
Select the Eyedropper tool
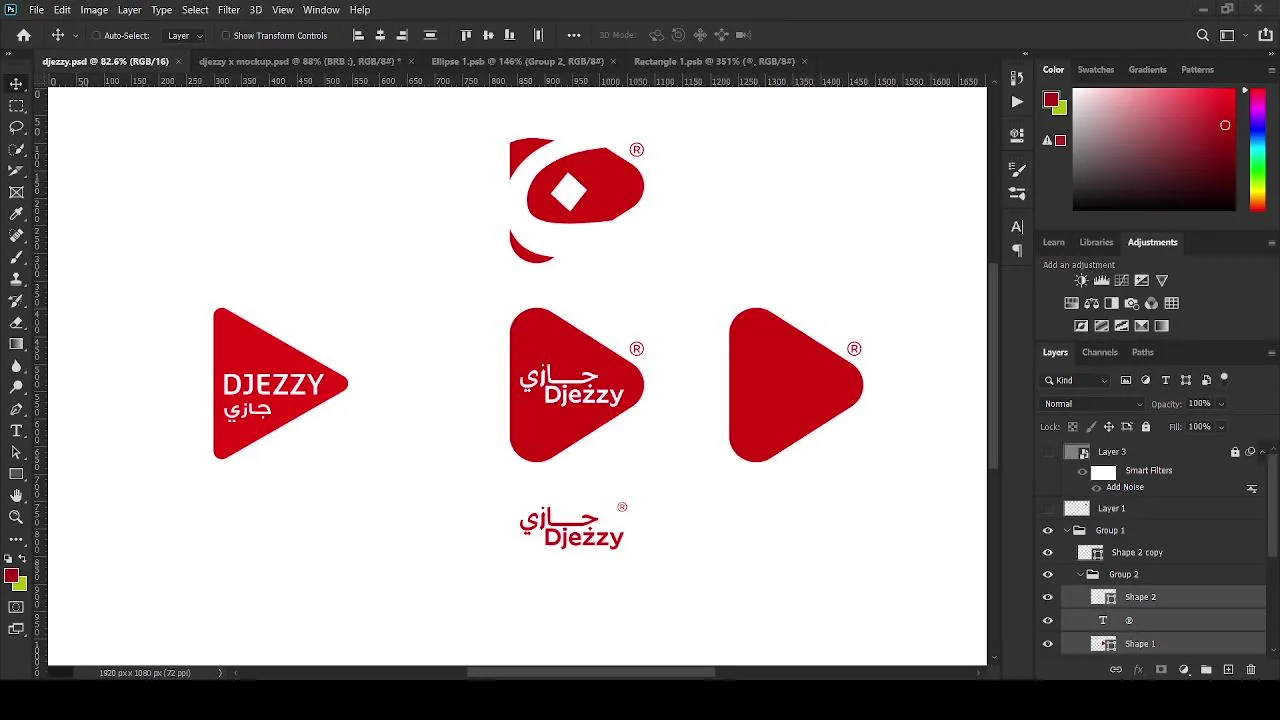pos(16,214)
